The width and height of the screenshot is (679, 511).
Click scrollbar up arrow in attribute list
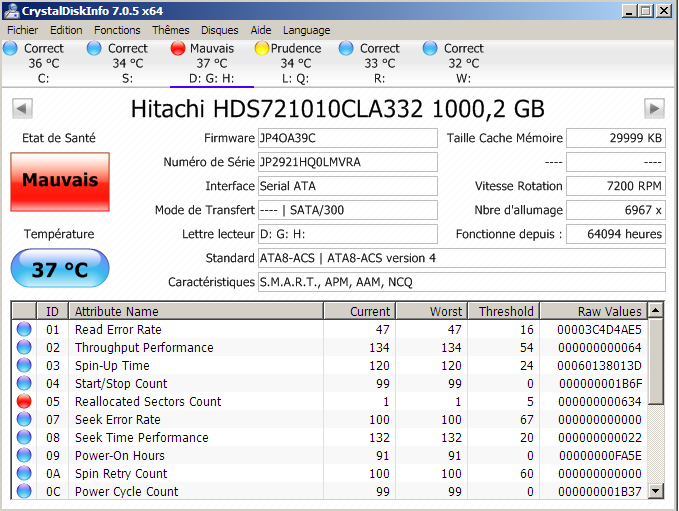[x=656, y=310]
